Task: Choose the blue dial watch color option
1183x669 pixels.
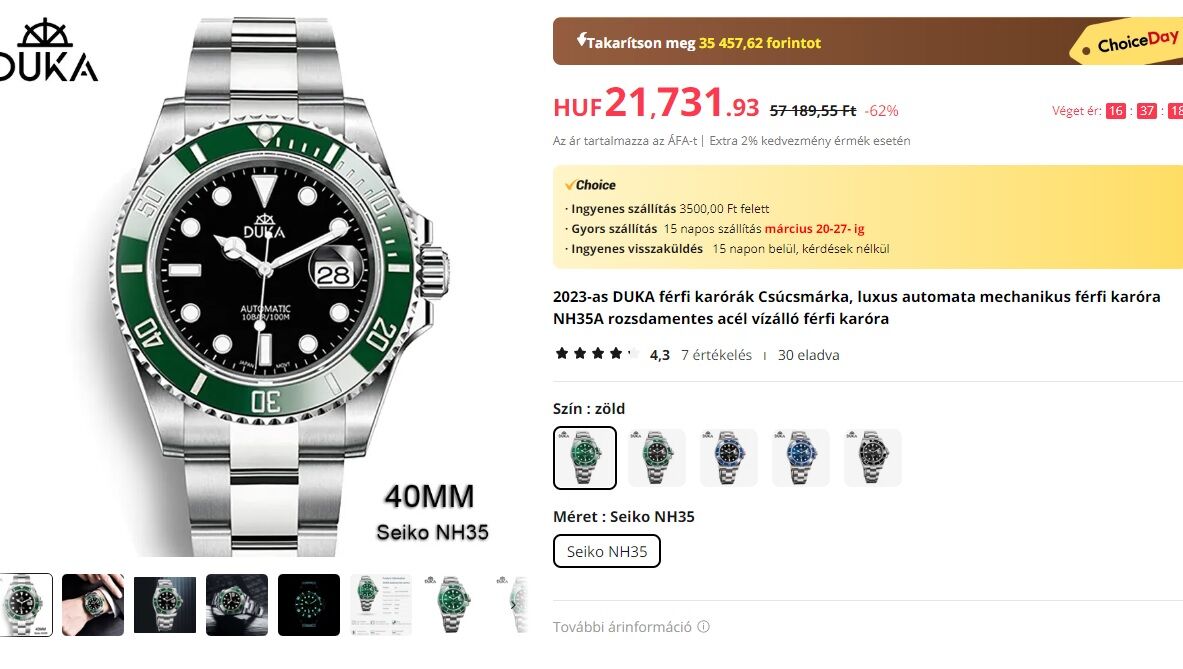Action: pyautogui.click(x=800, y=458)
